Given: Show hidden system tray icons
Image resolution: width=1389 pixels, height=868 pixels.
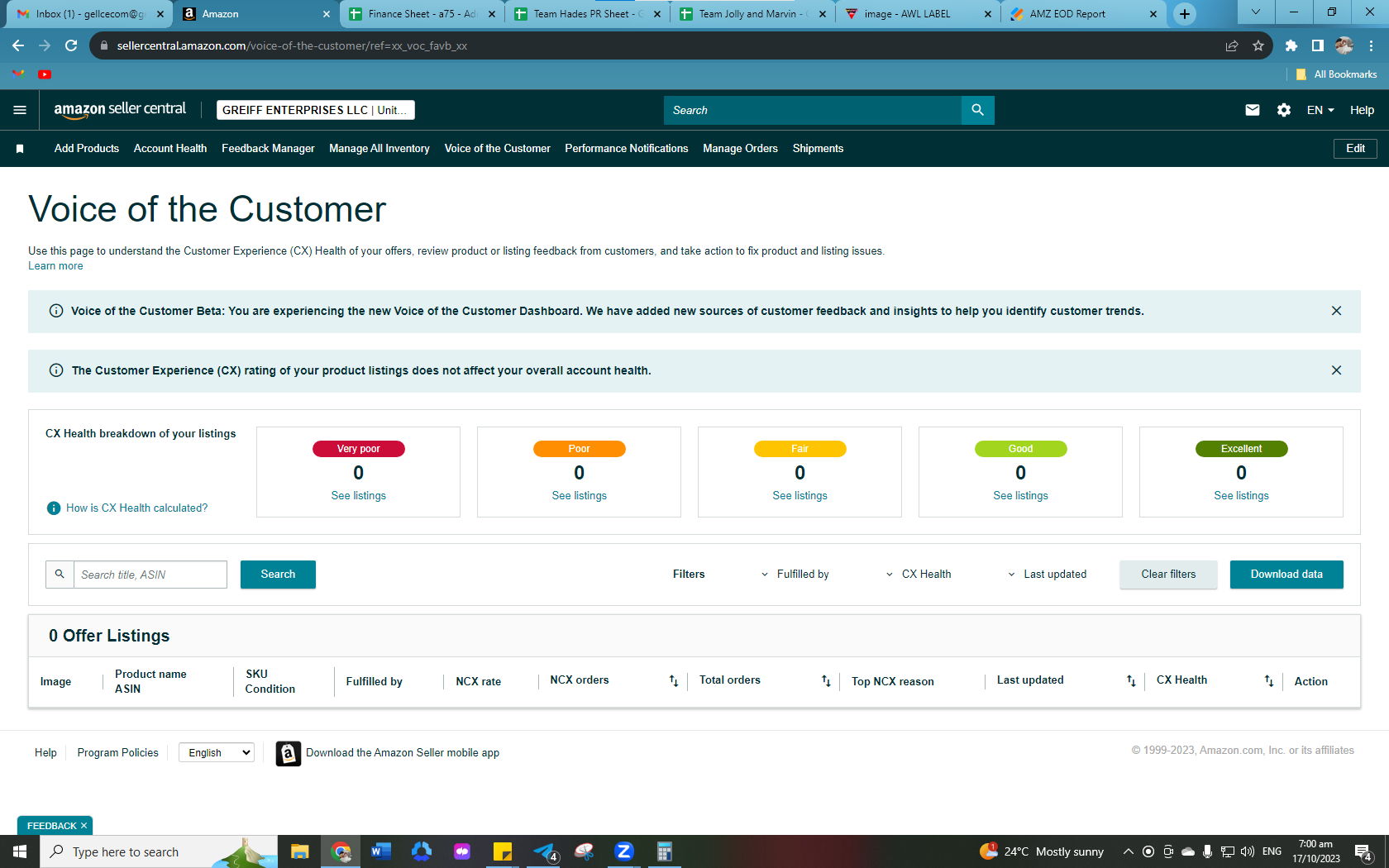Looking at the screenshot, I should (x=1128, y=851).
